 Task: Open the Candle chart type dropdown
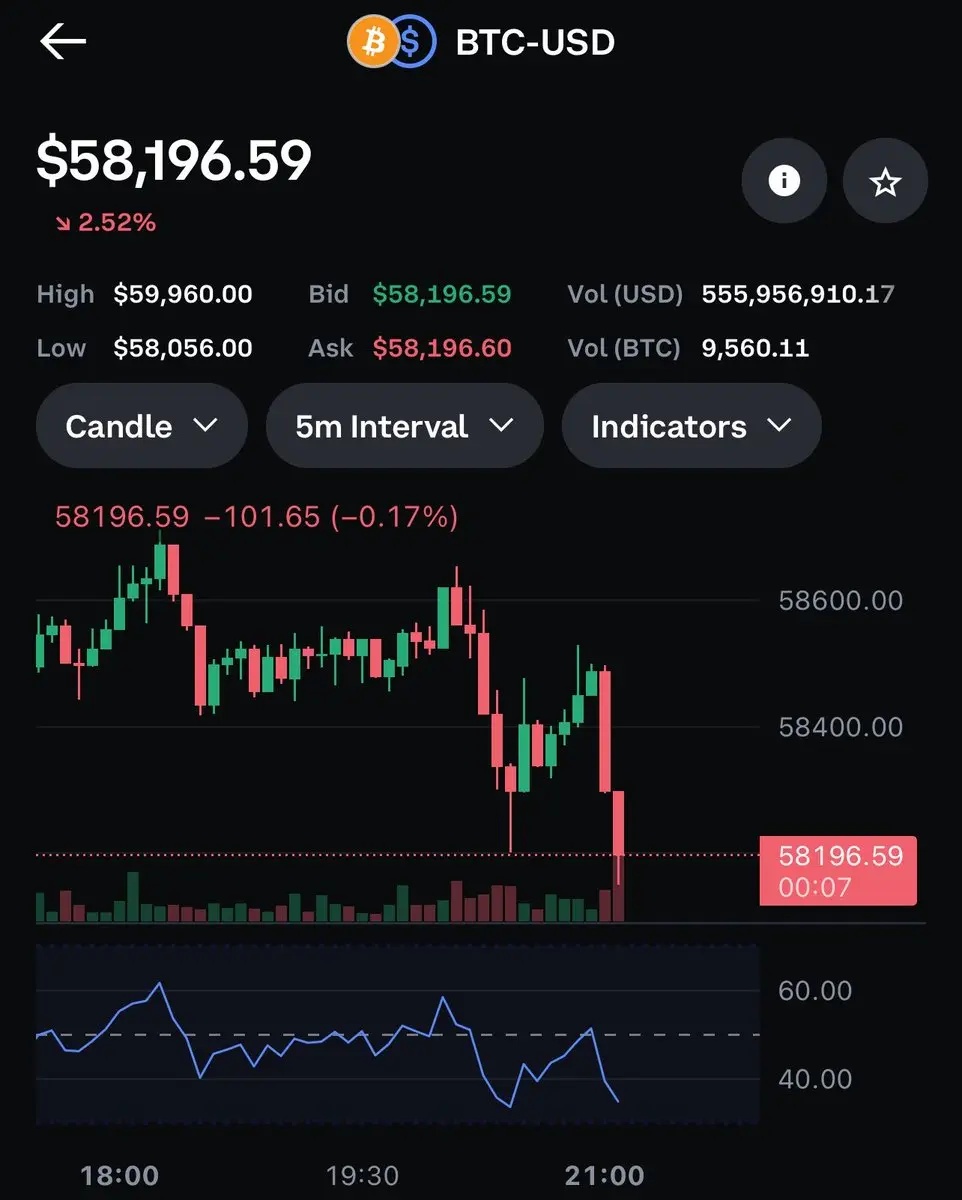point(141,426)
